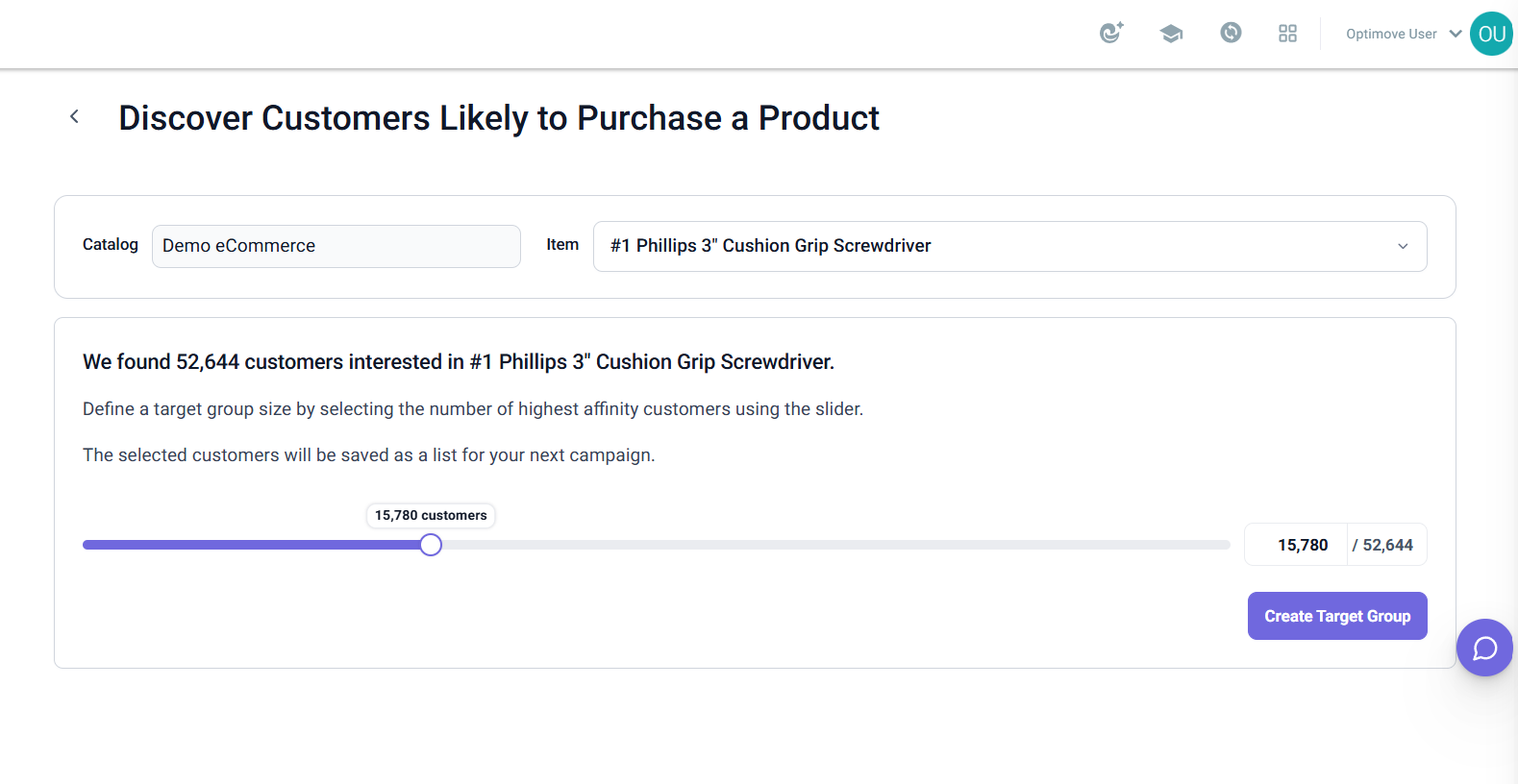Click the 15,780 customers tooltip label
Screen dimensions: 1518x784
pos(431,515)
